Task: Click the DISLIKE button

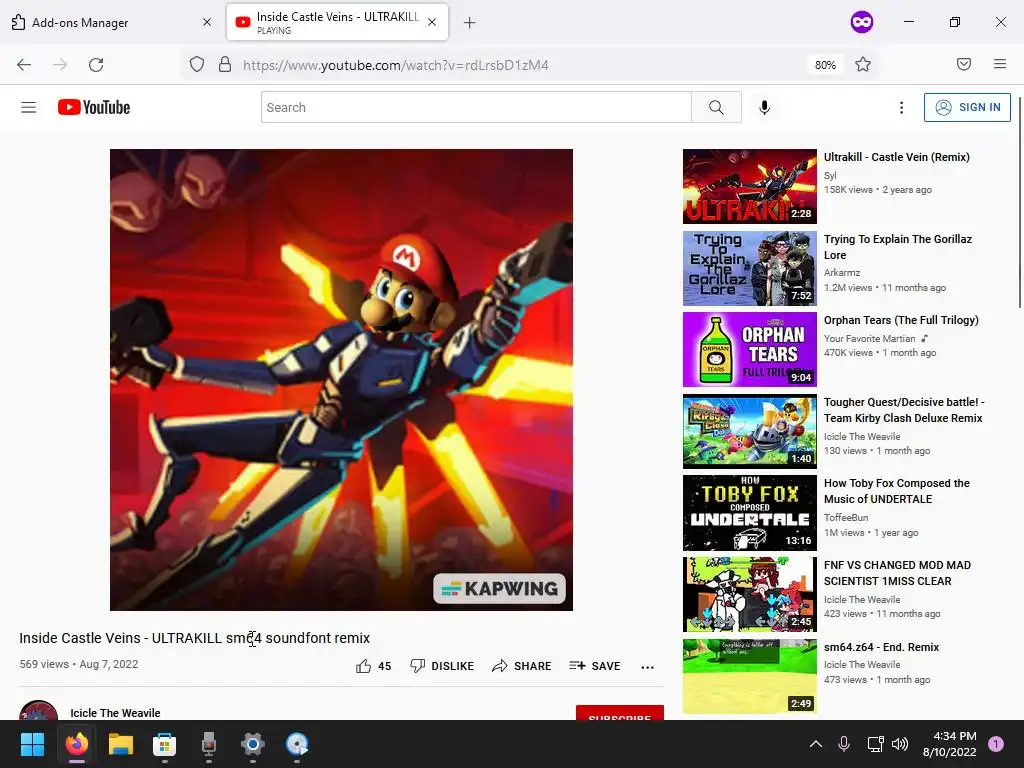Action: (x=442, y=666)
